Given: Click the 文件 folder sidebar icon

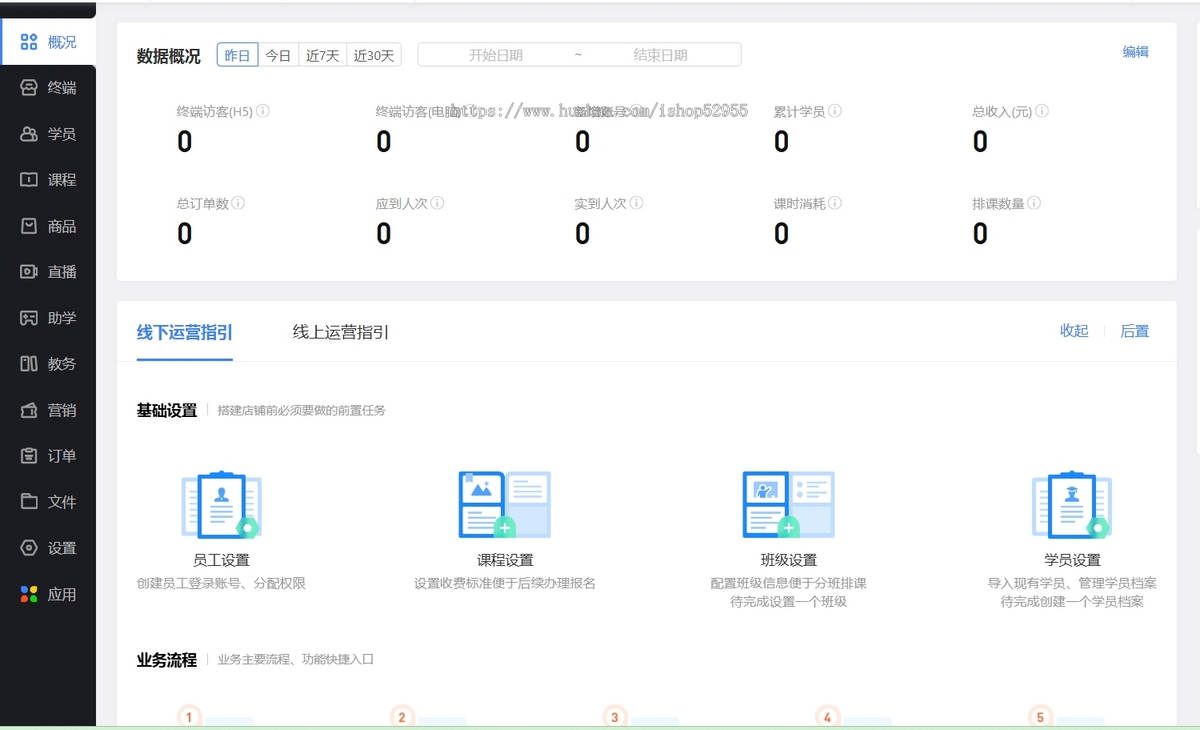Looking at the screenshot, I should click(29, 502).
